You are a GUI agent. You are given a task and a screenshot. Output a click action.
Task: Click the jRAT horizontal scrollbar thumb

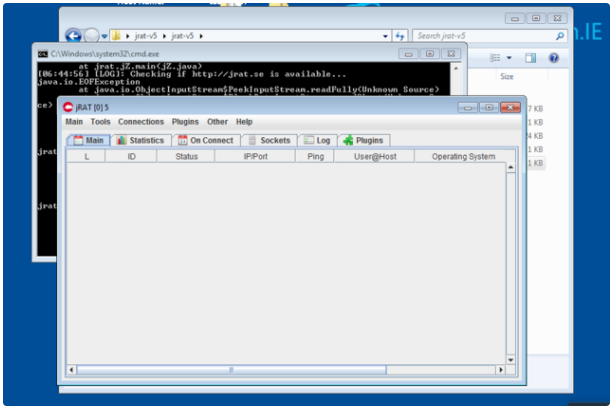tap(231, 369)
